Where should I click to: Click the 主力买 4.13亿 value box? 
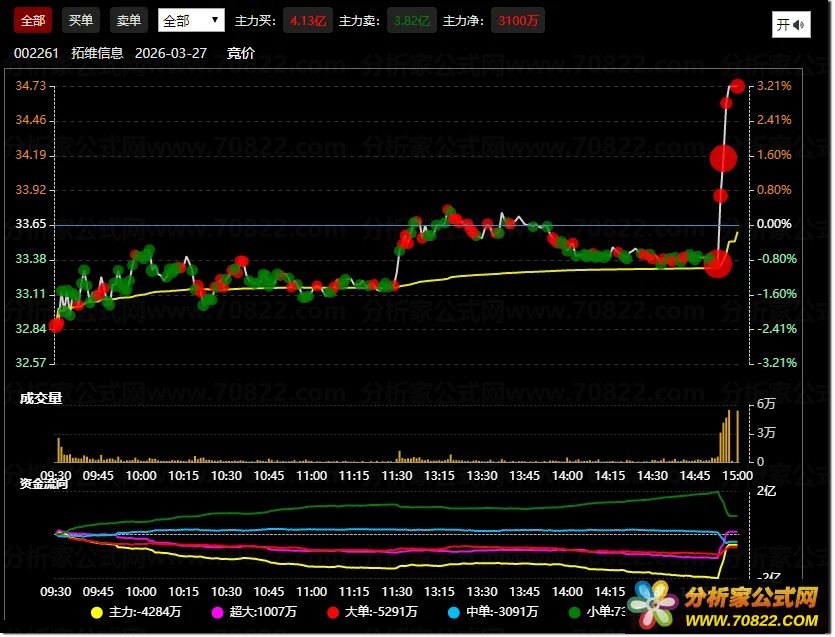(308, 21)
